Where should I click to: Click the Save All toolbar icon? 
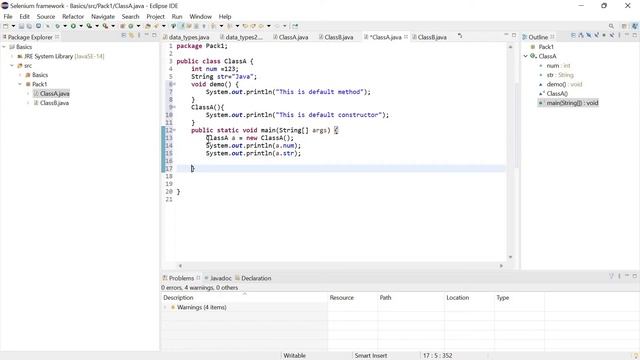pyautogui.click(x=29, y=26)
